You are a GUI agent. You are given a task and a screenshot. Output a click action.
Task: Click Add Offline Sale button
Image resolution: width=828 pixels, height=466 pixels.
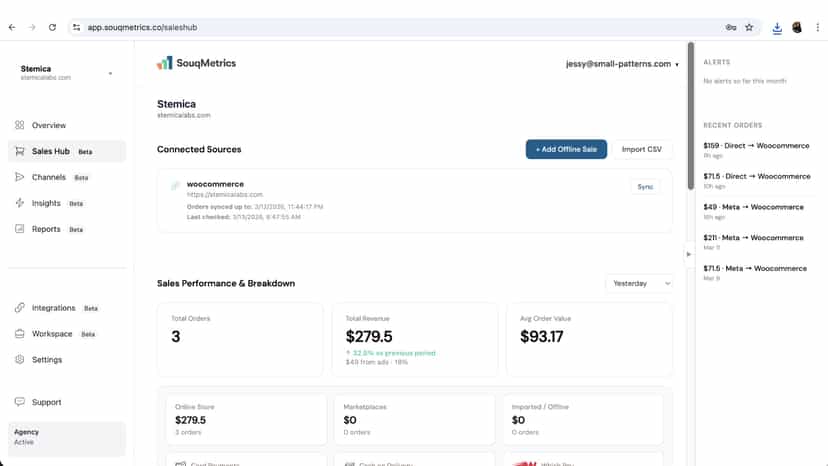566,150
